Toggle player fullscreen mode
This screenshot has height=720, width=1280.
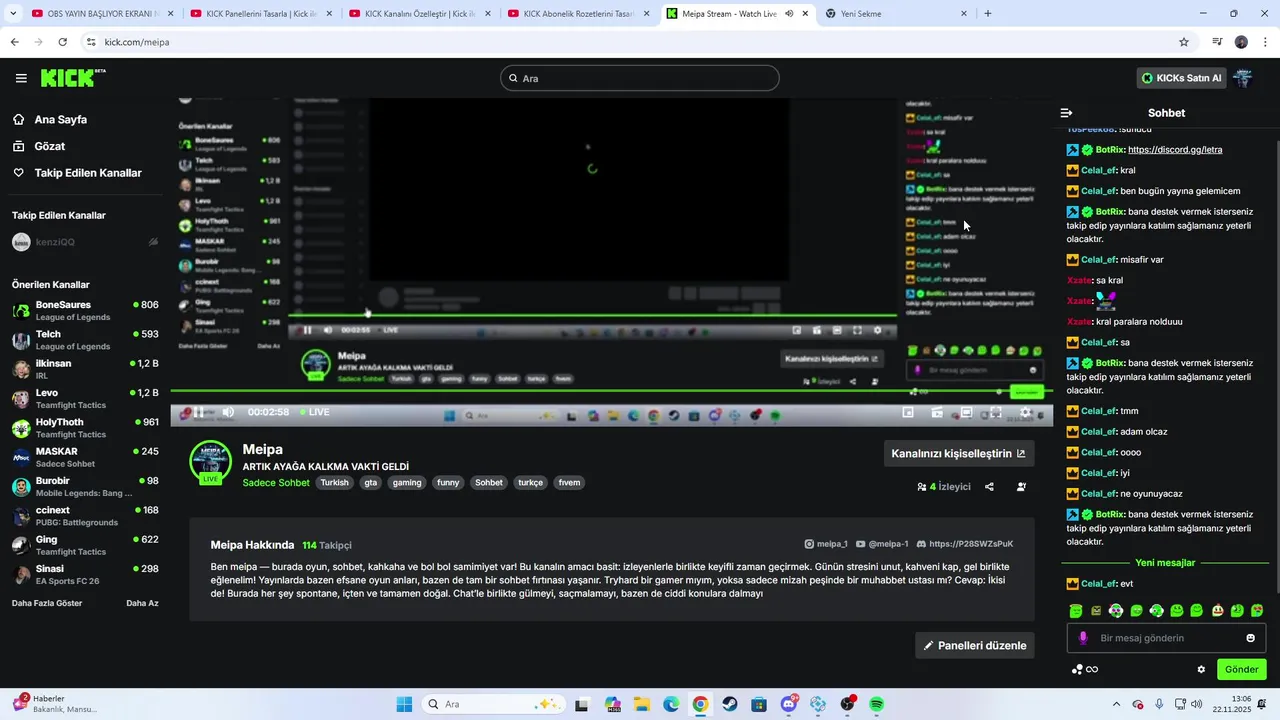[996, 412]
